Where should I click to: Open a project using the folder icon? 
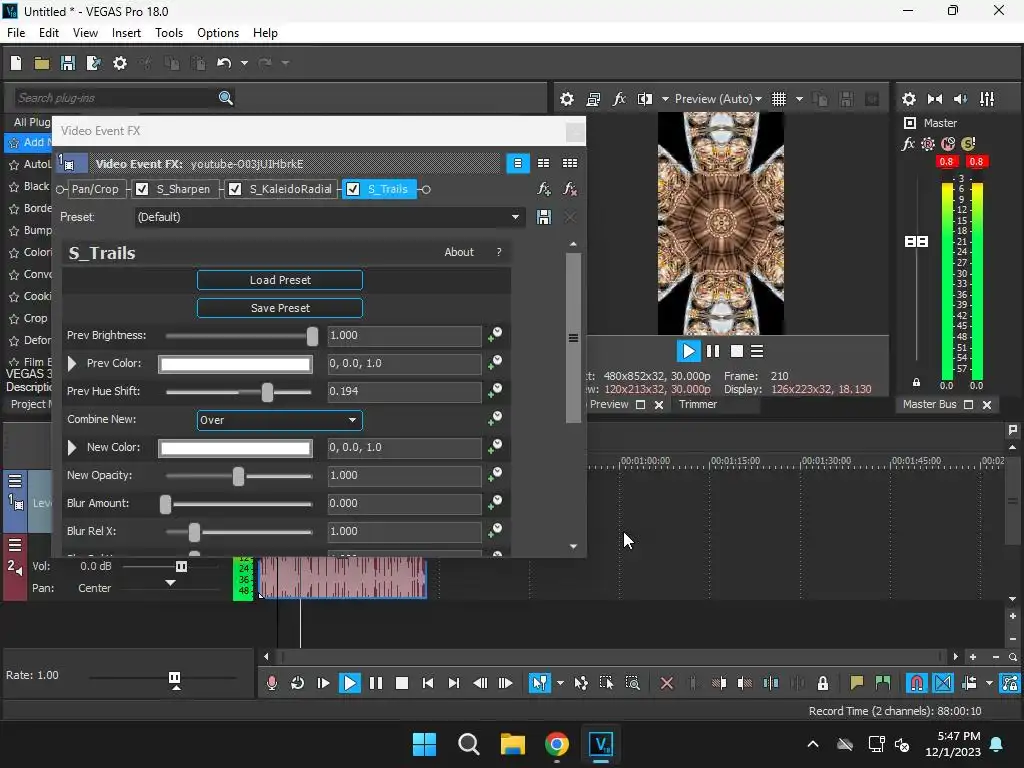(42, 63)
